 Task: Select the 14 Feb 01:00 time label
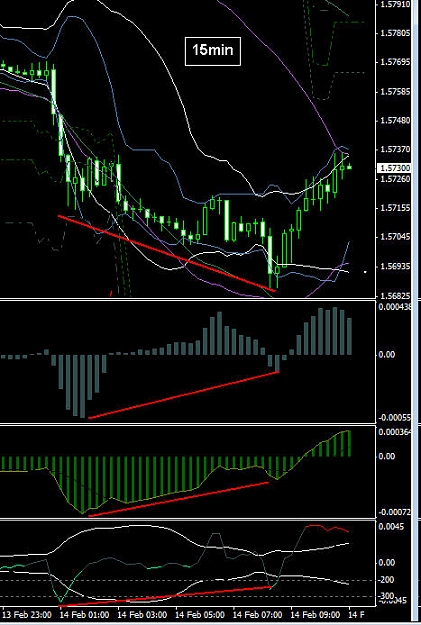pos(85,614)
